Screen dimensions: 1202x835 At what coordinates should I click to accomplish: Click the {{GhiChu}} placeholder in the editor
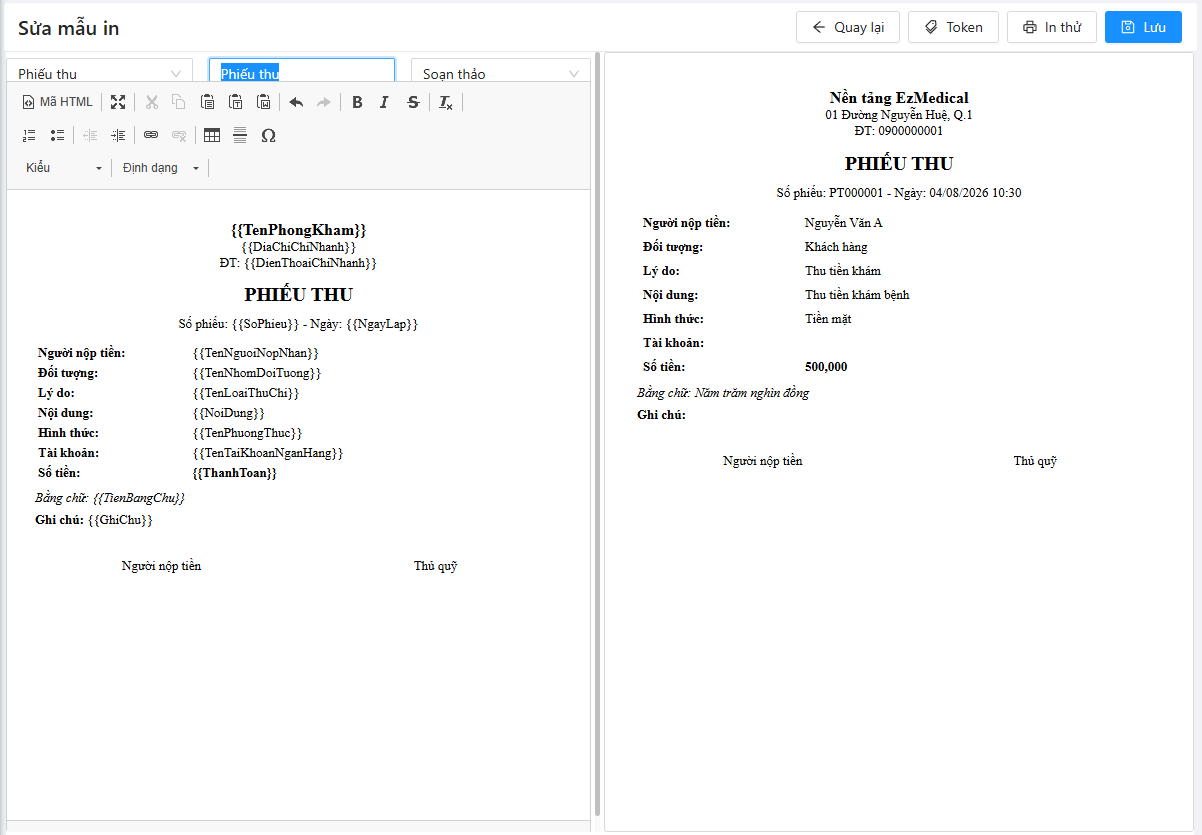120,520
